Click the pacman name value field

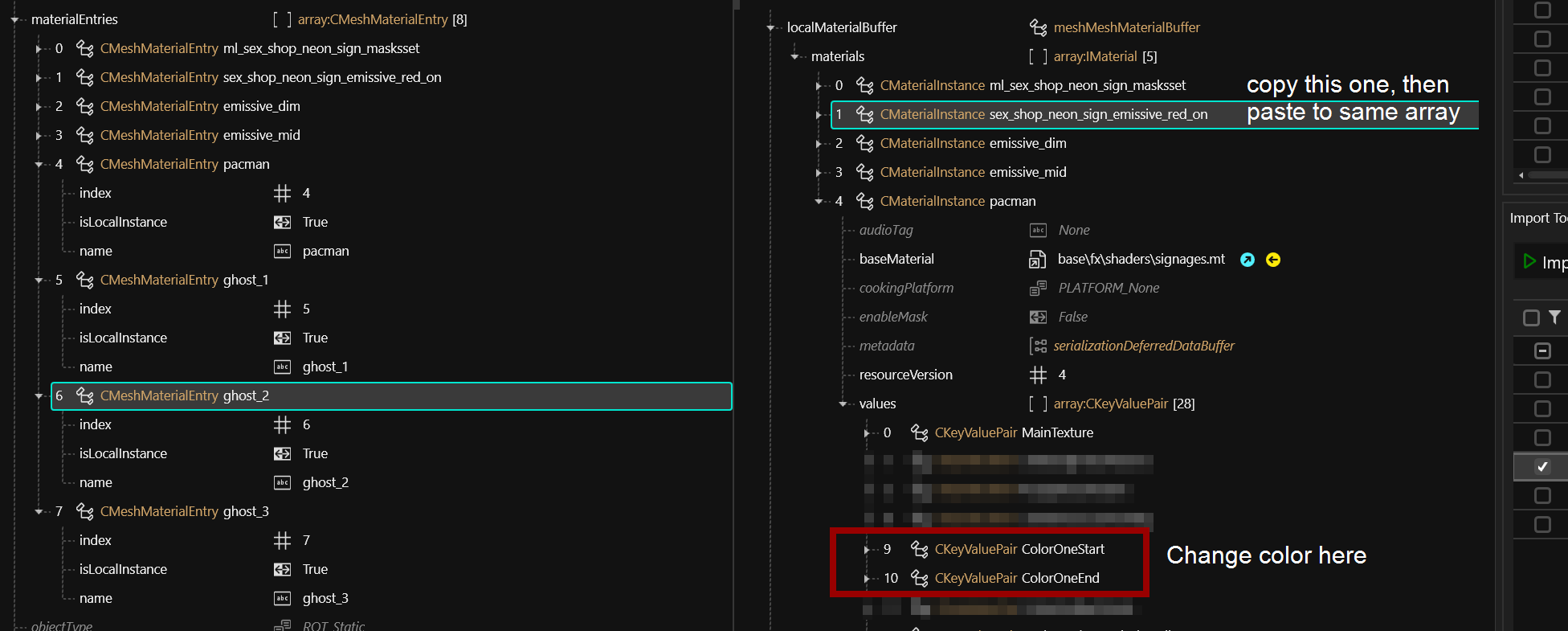point(325,251)
